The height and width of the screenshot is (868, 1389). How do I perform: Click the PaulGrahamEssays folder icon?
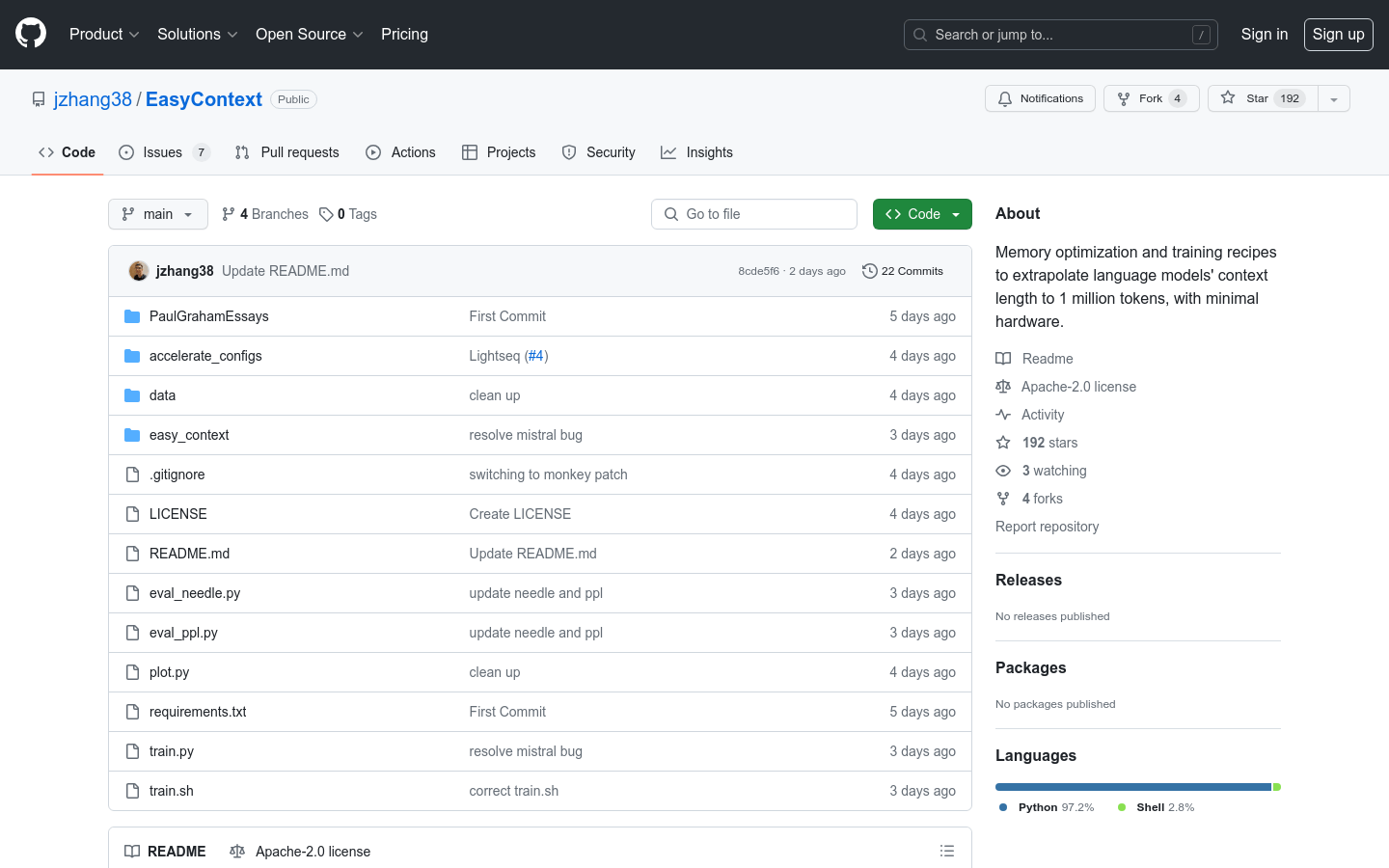pyautogui.click(x=132, y=316)
